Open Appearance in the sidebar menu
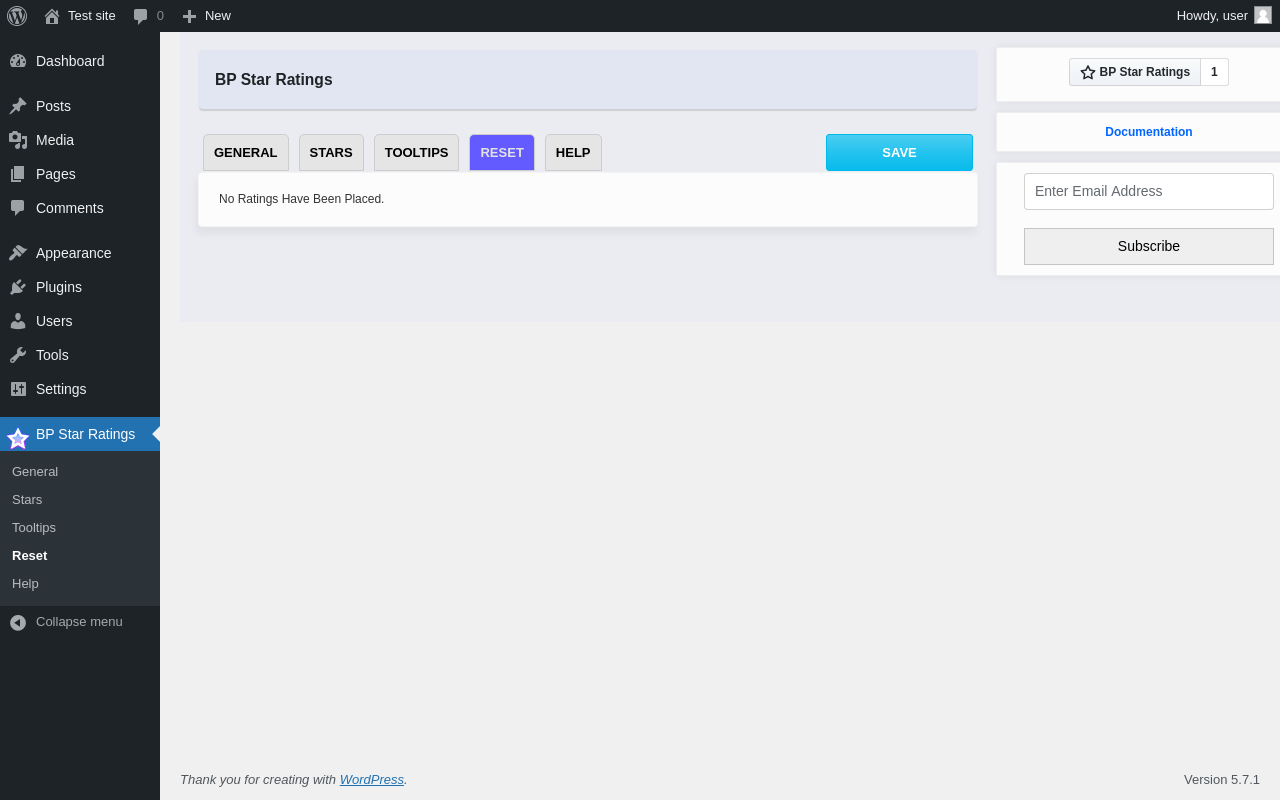1280x800 pixels. point(80,253)
